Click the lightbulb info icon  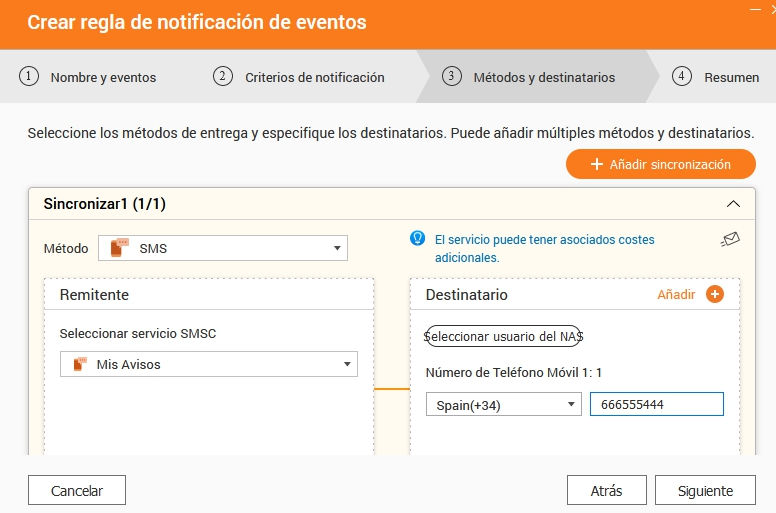click(x=419, y=239)
